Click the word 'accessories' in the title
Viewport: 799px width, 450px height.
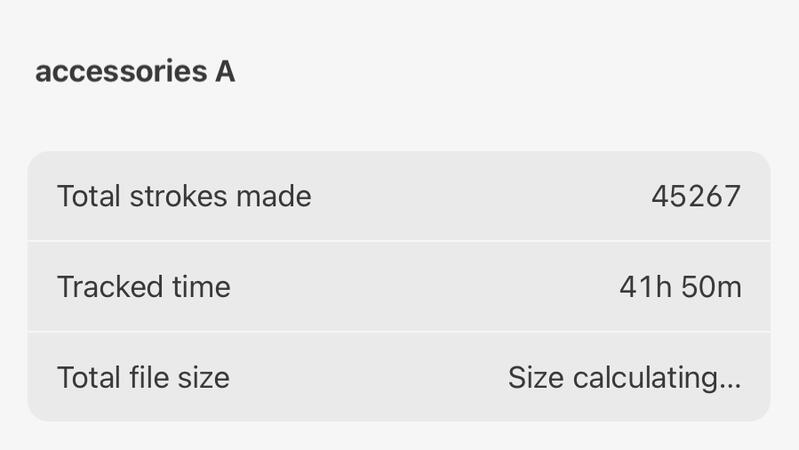pos(121,73)
